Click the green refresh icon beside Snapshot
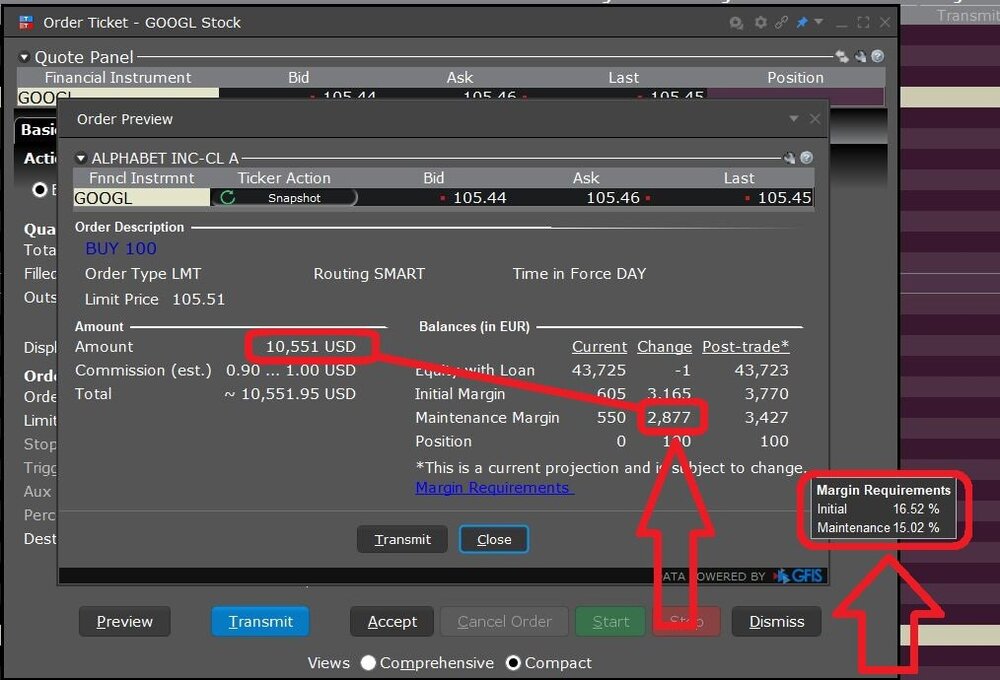The width and height of the screenshot is (1000, 680). click(228, 198)
